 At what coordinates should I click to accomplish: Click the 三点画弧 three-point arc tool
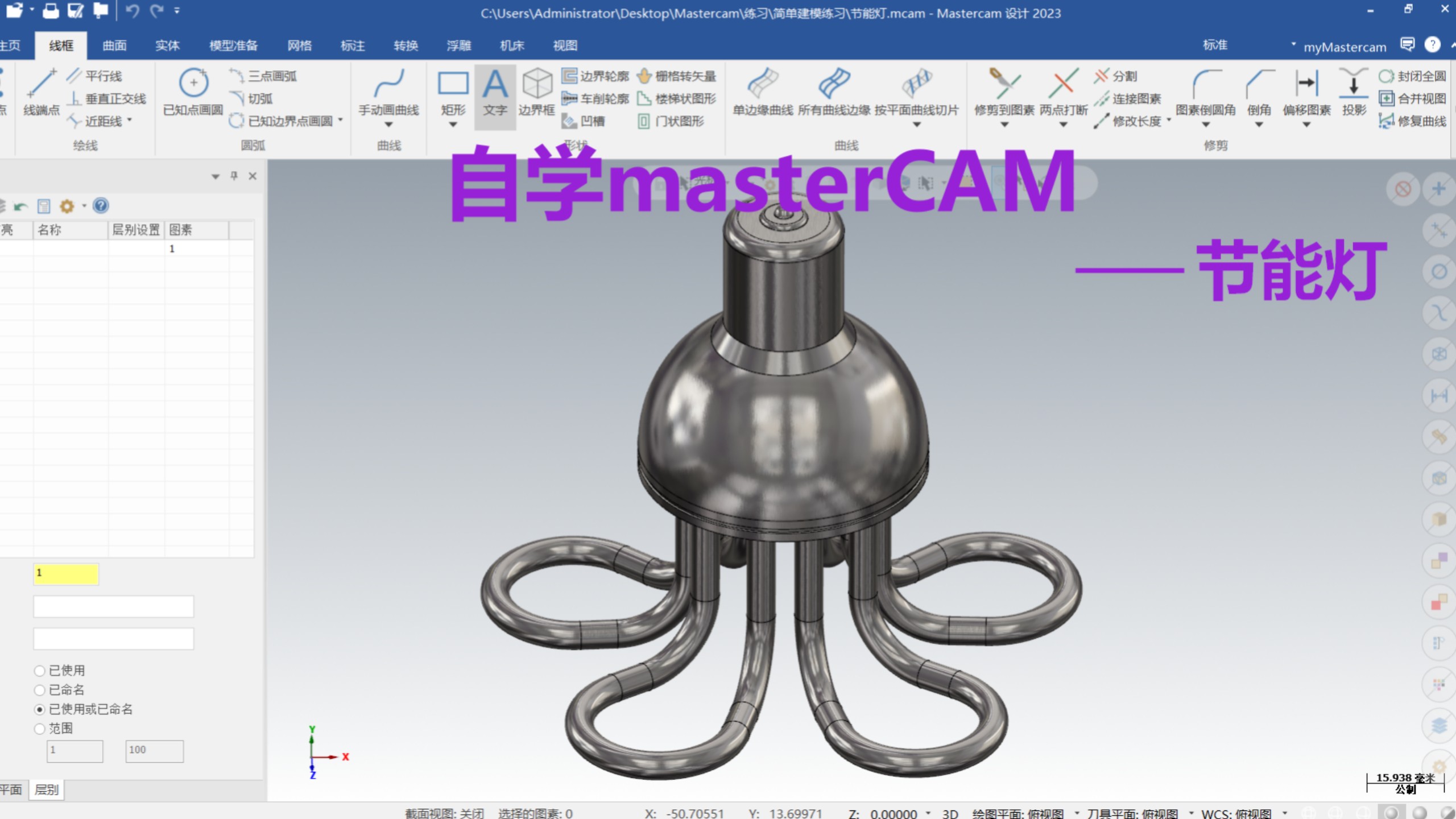coord(263,76)
